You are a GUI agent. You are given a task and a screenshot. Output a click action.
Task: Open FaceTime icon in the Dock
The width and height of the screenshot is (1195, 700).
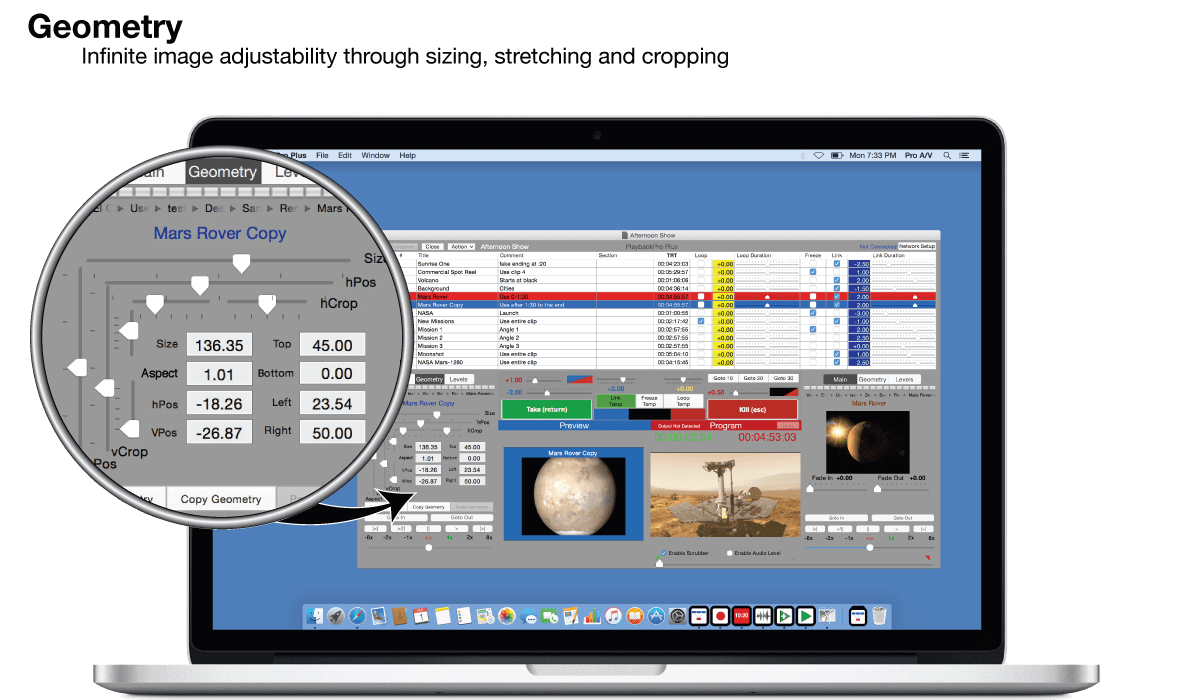(x=549, y=615)
